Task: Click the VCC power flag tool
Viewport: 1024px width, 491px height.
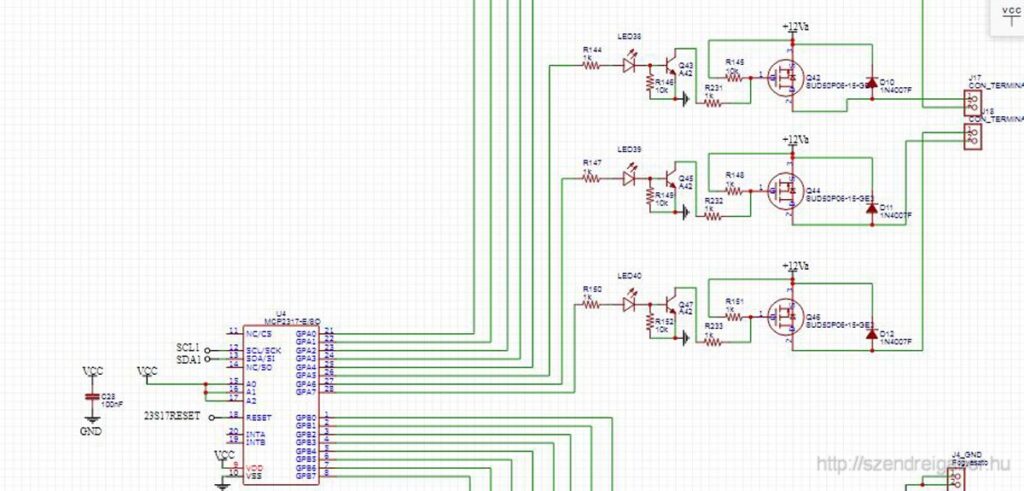Action: 1008,18
